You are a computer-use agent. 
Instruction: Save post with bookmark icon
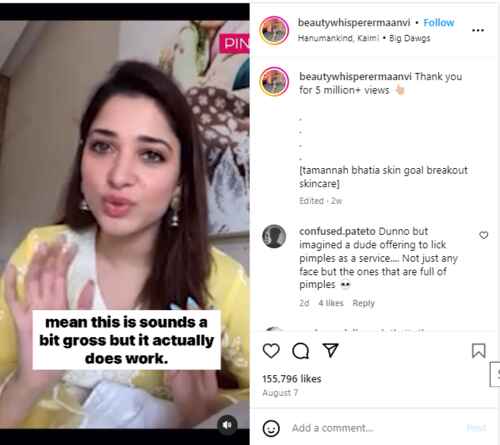(479, 351)
